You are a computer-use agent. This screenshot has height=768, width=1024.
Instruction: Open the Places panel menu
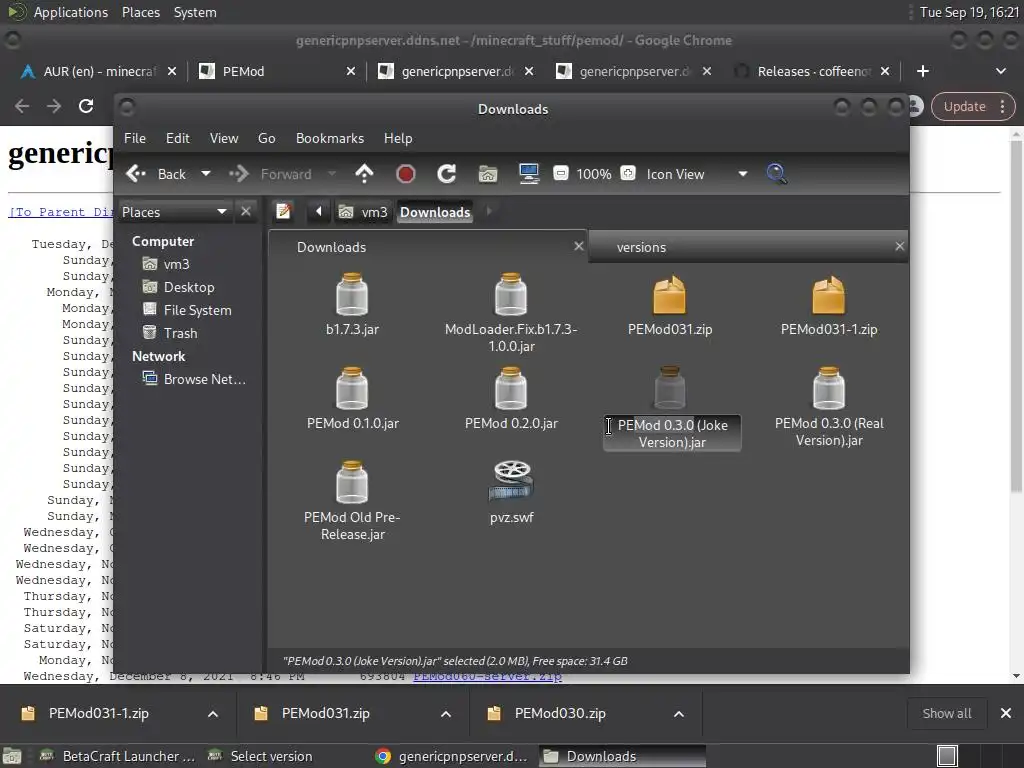coord(140,12)
